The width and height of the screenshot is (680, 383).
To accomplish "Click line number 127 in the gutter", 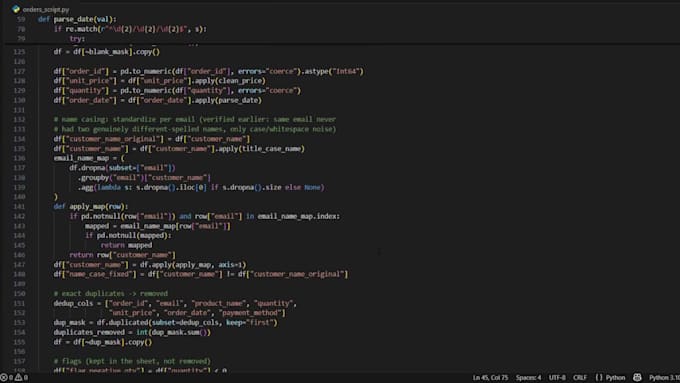I will pyautogui.click(x=20, y=71).
